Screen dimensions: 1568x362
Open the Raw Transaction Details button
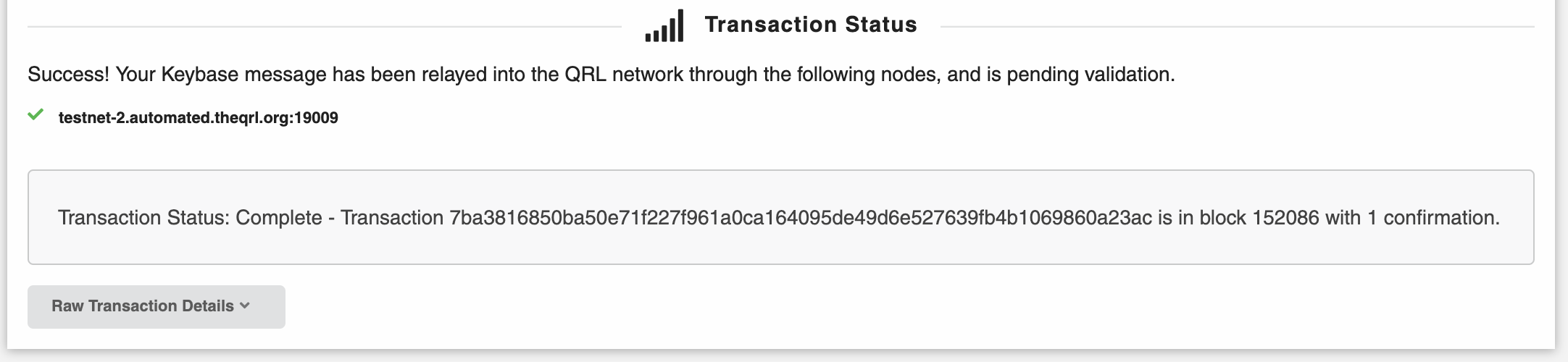(157, 307)
